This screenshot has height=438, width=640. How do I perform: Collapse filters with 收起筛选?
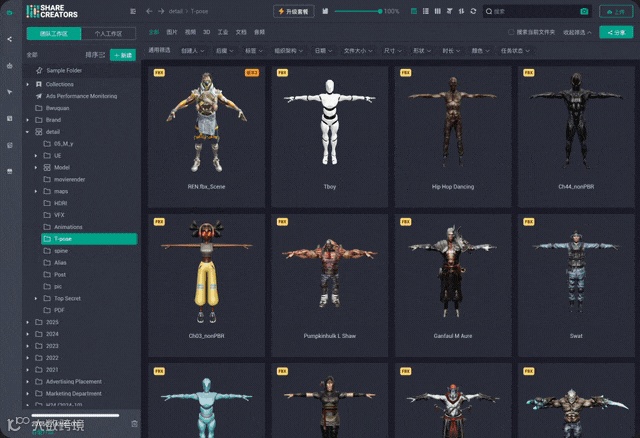577,32
